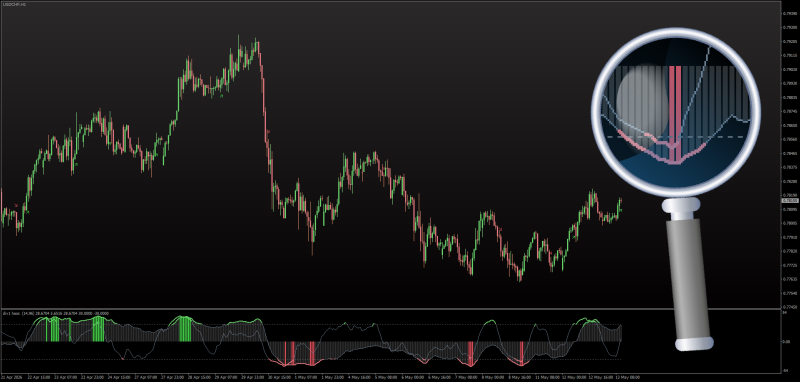Click the '1 May 07:00' time label
The height and width of the screenshot is (382, 800).
[306, 377]
